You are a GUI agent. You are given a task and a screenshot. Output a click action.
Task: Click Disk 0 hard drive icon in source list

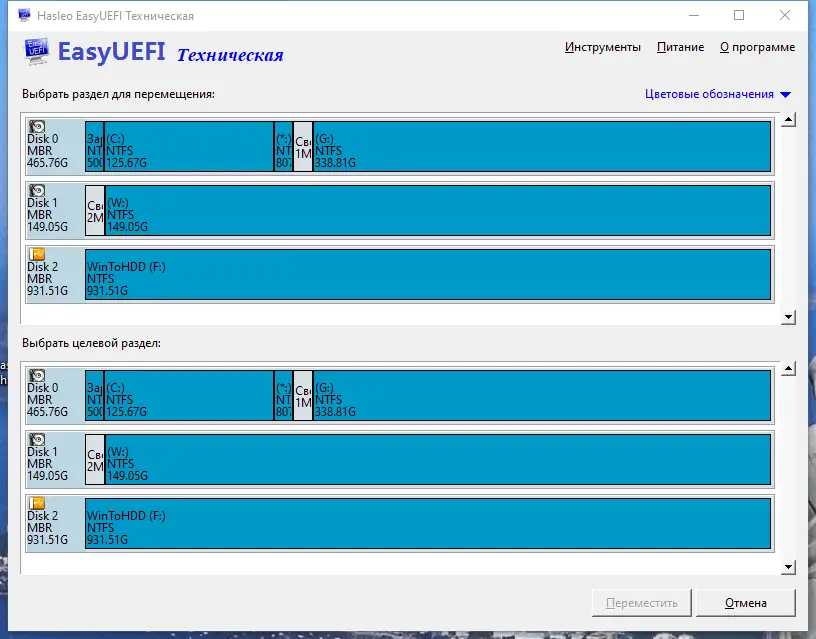pos(37,126)
